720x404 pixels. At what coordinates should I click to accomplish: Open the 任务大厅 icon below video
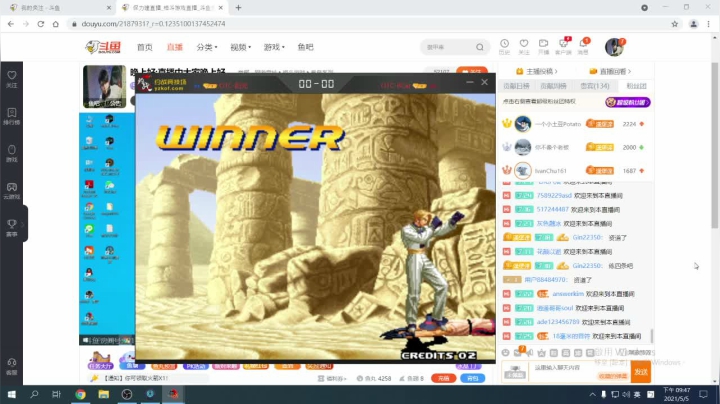coord(100,361)
